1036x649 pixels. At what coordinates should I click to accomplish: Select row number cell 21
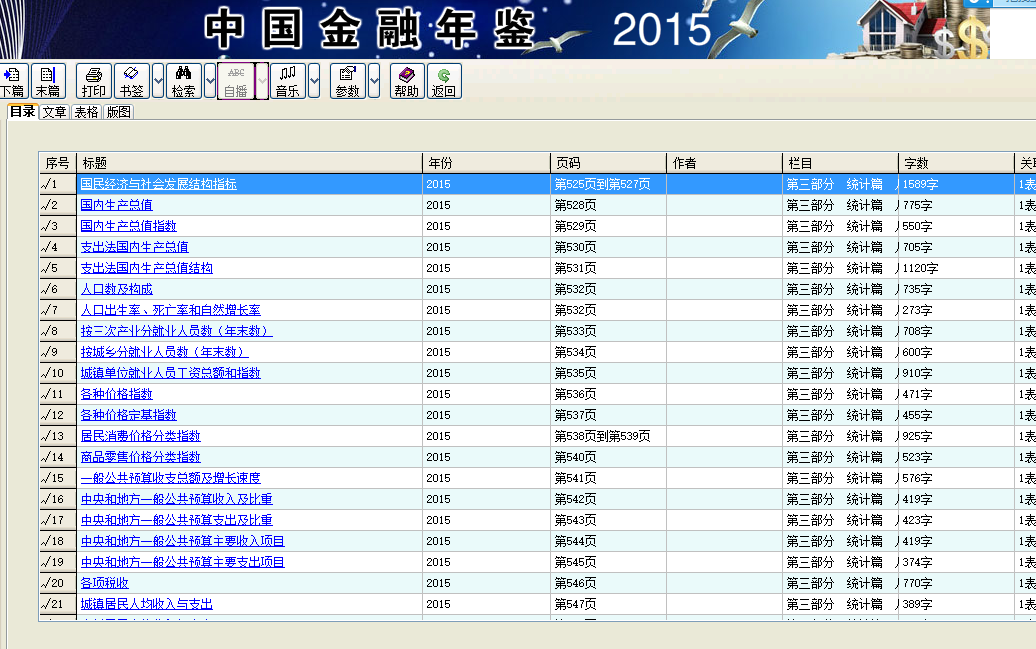pos(57,604)
